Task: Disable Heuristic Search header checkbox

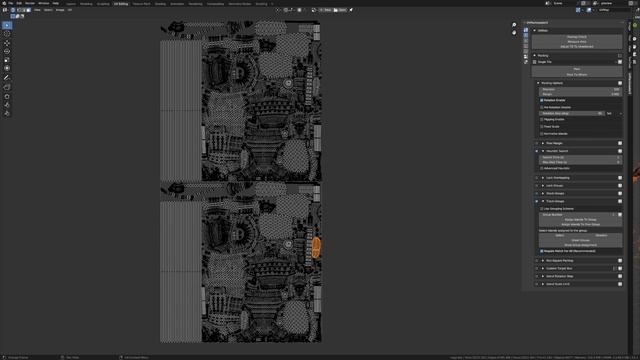Action: tap(537, 151)
